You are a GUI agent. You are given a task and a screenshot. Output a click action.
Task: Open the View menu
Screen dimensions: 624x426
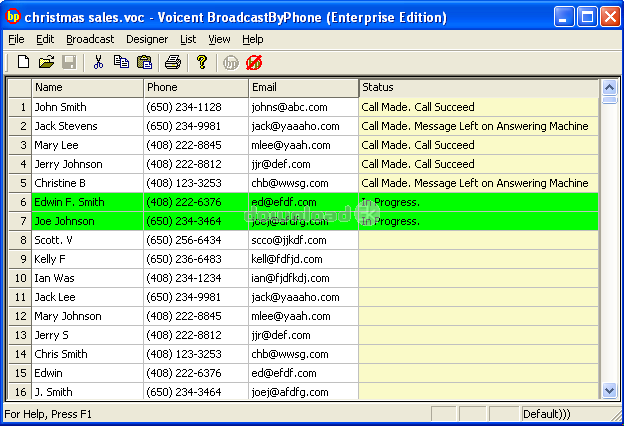coord(219,39)
